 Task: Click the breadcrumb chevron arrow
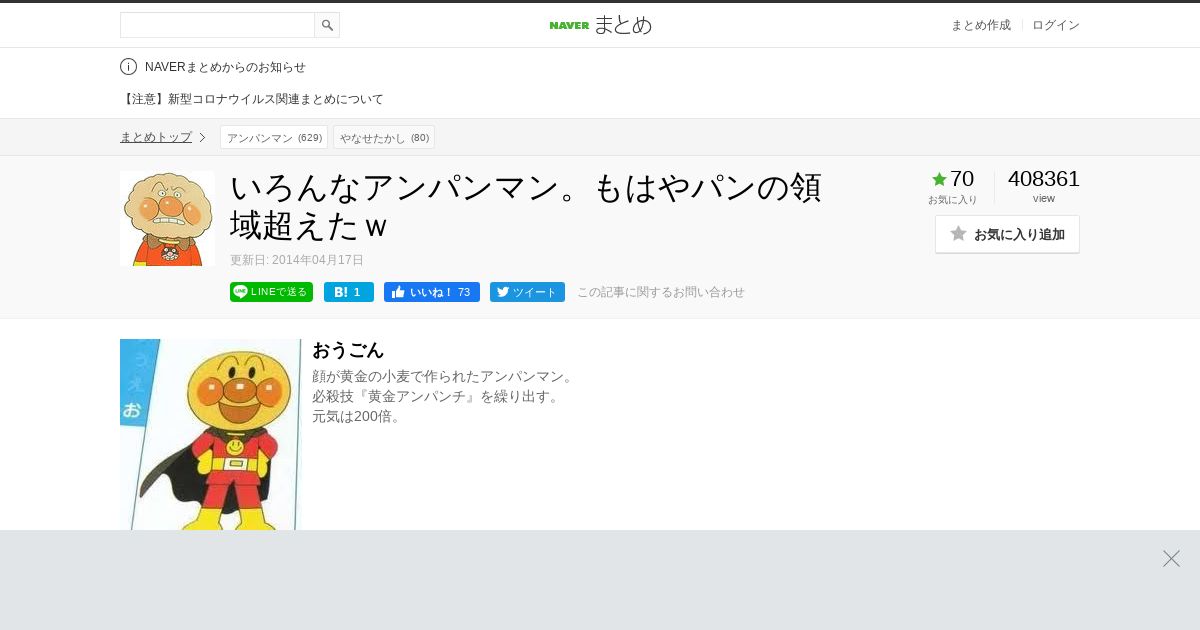point(202,137)
